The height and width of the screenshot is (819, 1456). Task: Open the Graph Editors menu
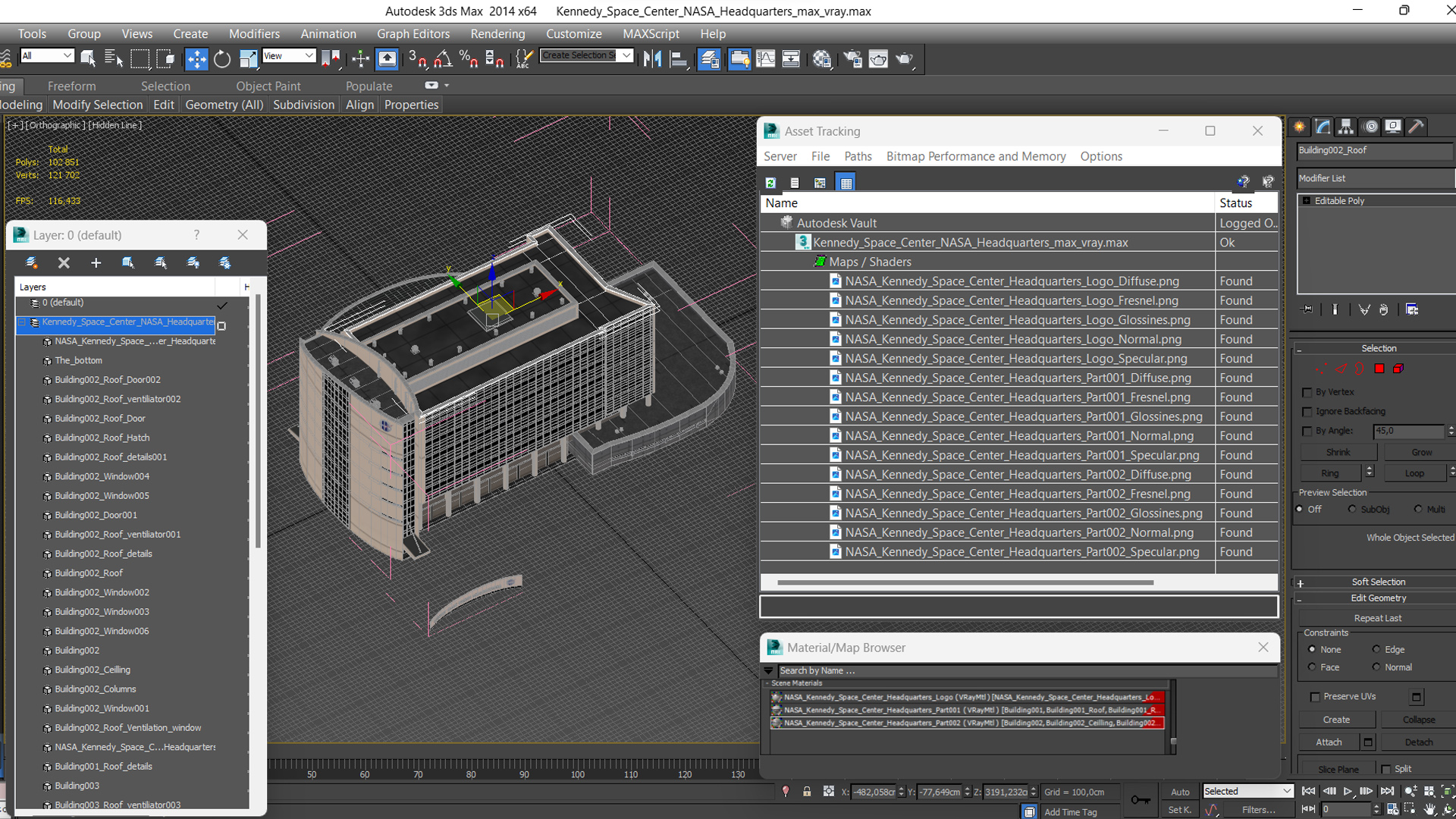[x=413, y=34]
